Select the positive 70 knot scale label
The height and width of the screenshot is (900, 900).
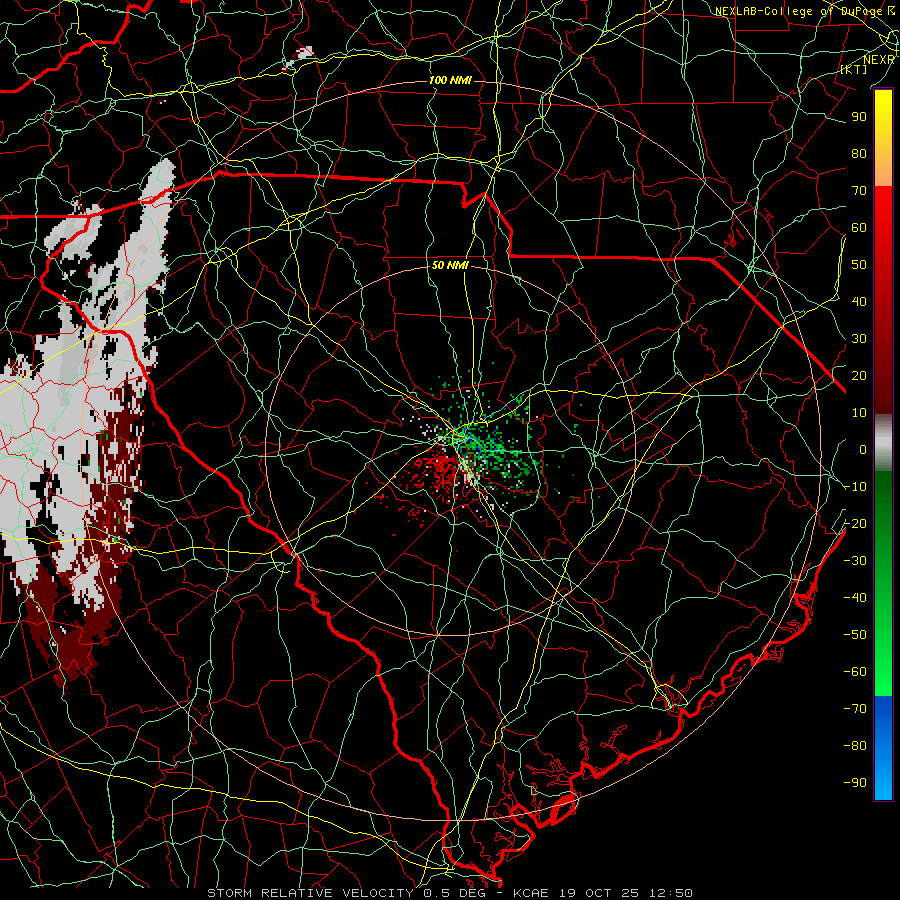point(859,191)
